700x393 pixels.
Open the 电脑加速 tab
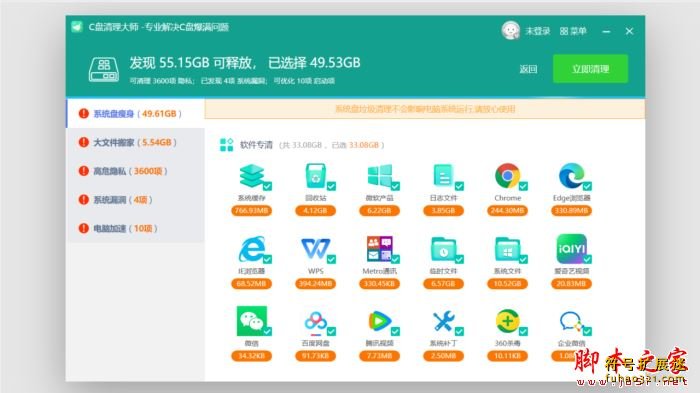point(135,228)
